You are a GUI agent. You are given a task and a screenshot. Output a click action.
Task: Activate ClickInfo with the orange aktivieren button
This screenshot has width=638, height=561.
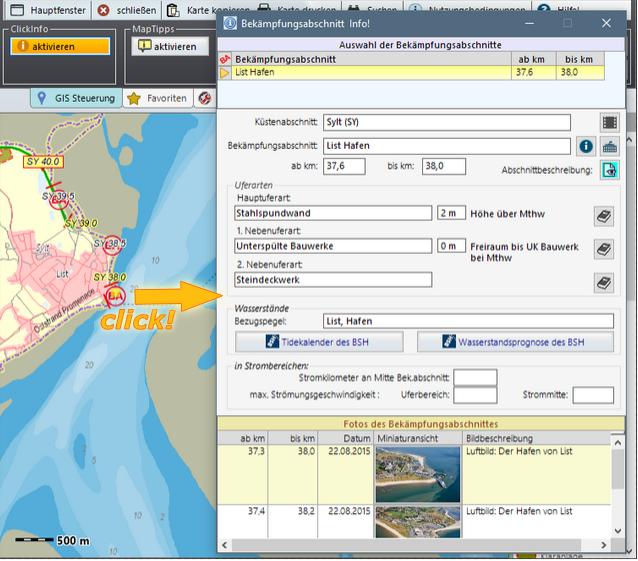60,46
